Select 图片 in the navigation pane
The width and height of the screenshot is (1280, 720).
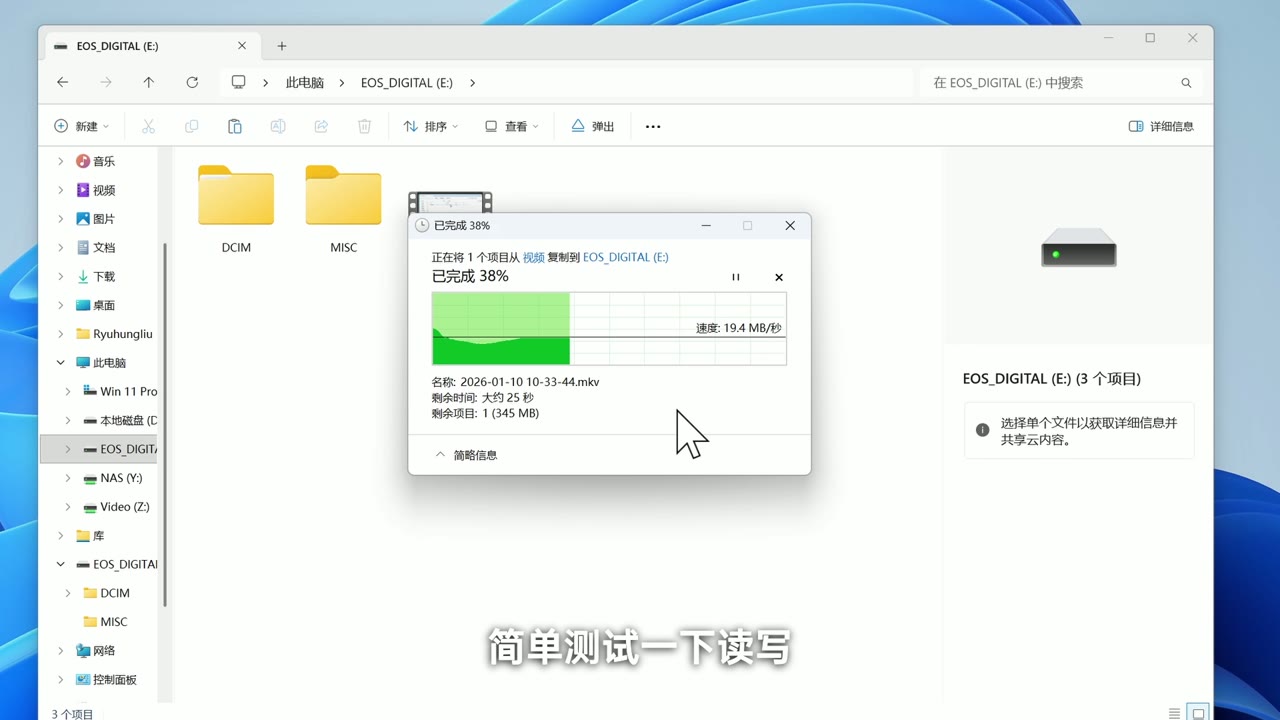pos(104,219)
